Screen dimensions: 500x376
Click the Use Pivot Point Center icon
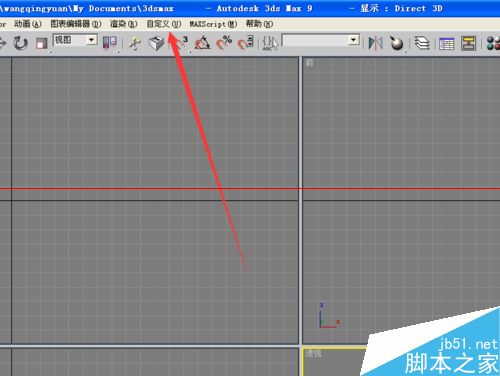pyautogui.click(x=110, y=43)
